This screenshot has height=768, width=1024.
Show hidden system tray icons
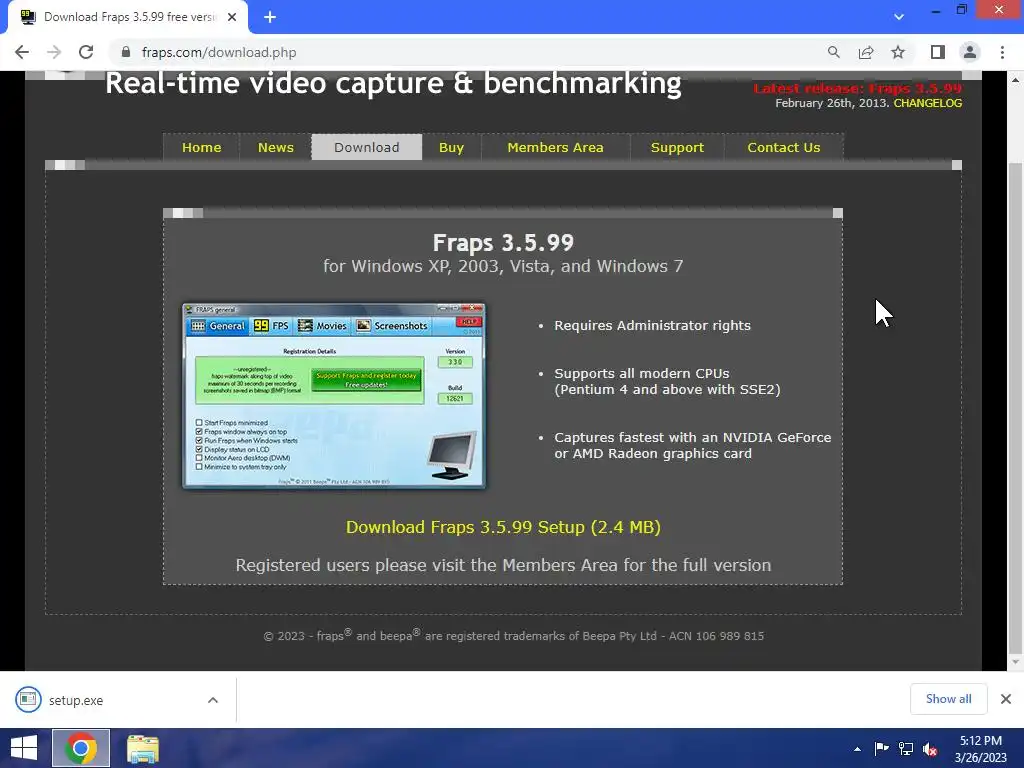pyautogui.click(x=857, y=749)
